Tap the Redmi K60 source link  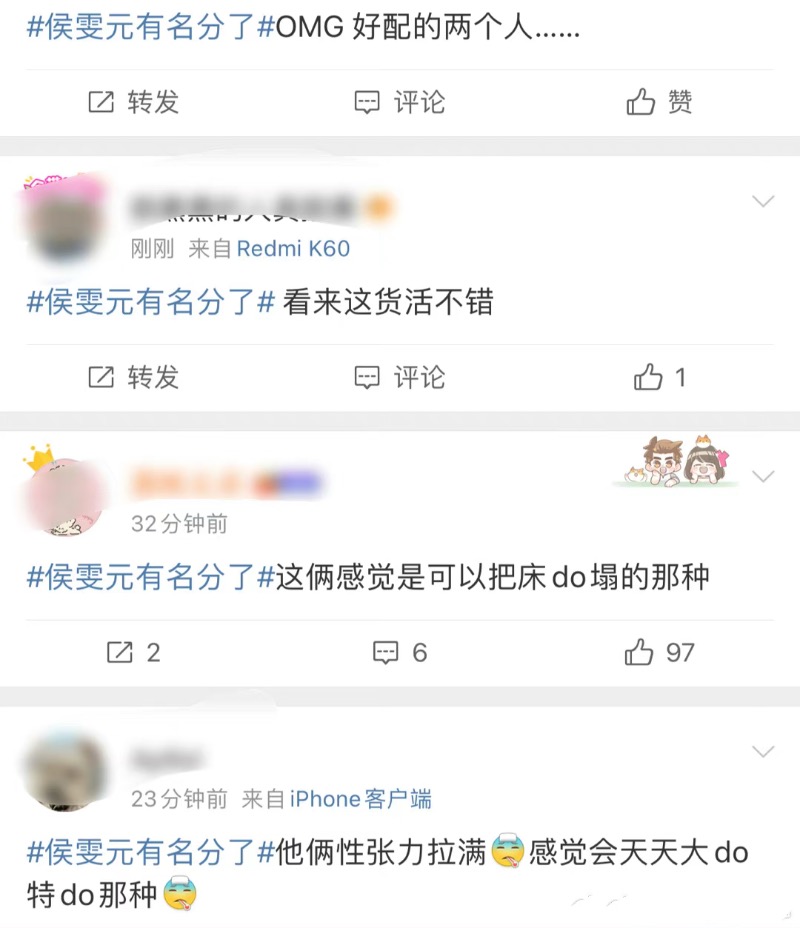point(293,249)
